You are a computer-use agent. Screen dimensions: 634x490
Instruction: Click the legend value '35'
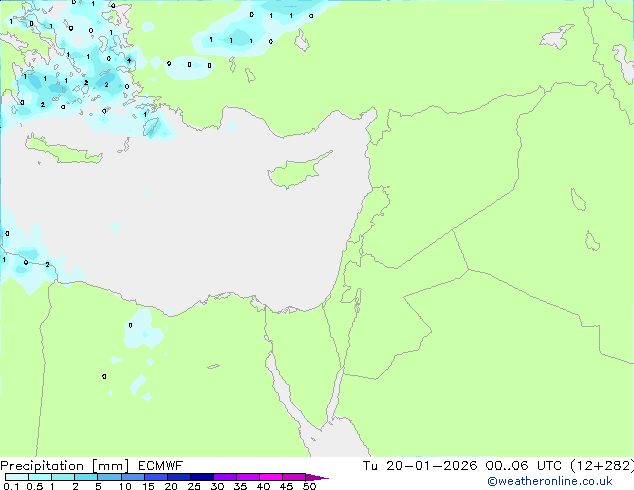(x=240, y=486)
